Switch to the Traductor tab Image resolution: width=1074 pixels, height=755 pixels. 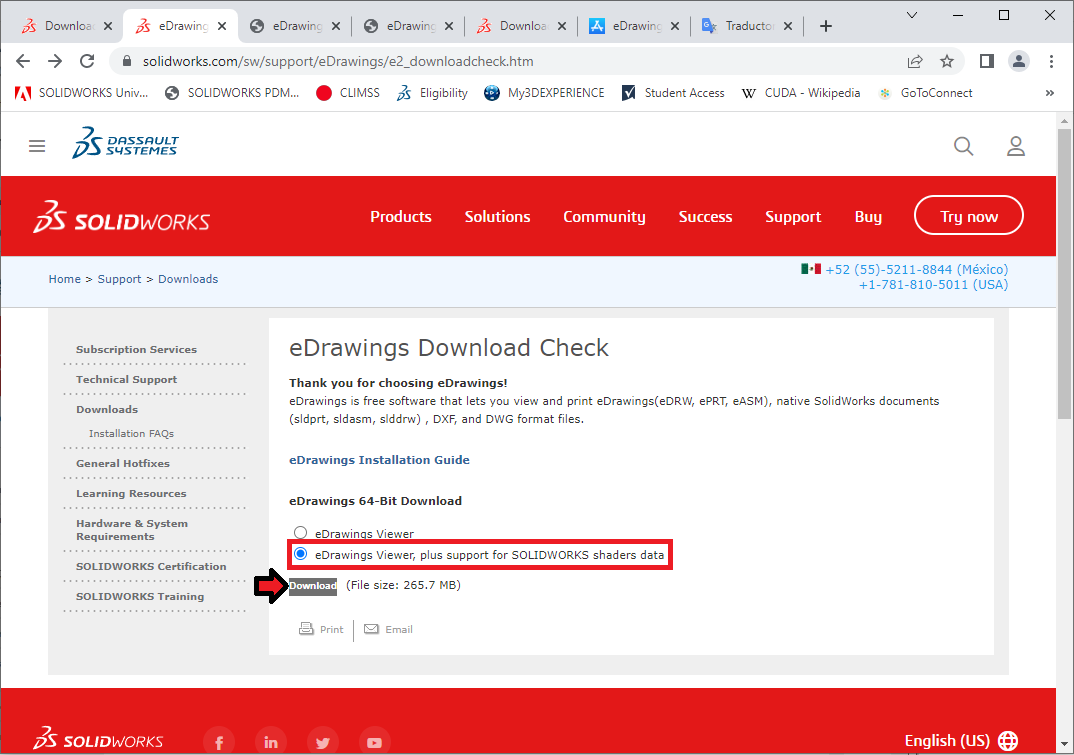click(747, 26)
